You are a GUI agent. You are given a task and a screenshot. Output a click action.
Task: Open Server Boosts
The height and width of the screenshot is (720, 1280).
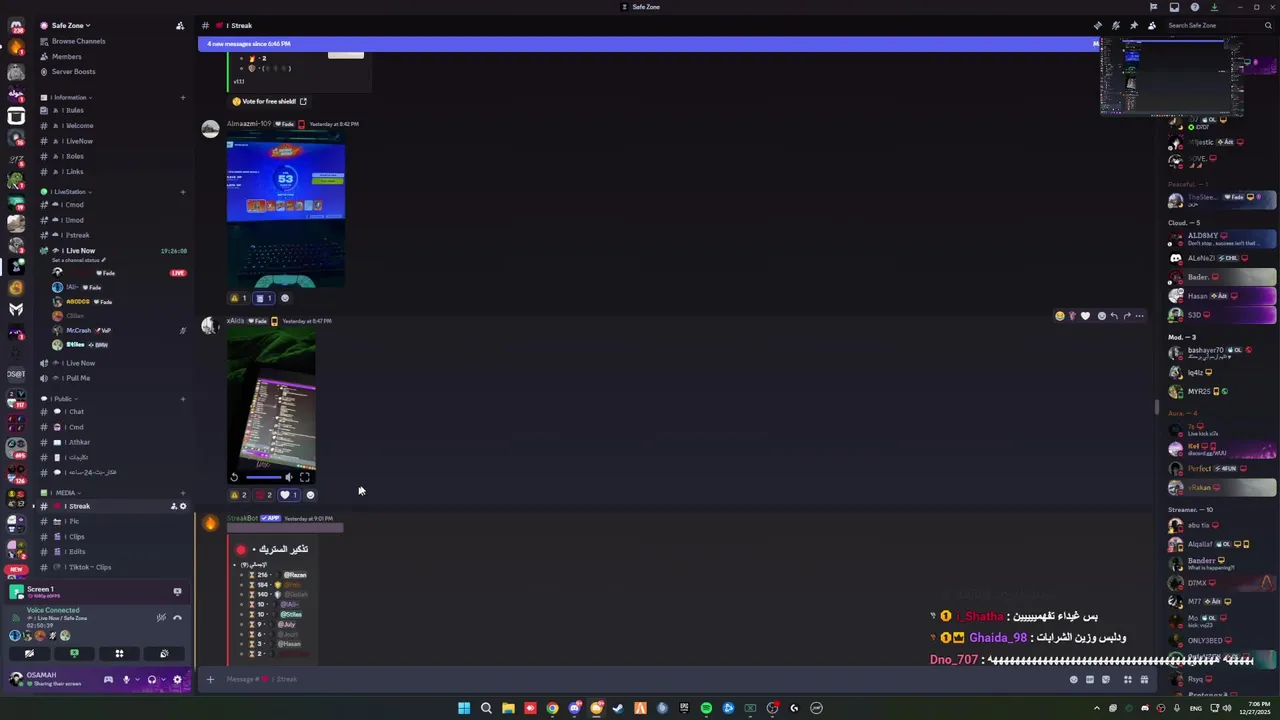73,72
